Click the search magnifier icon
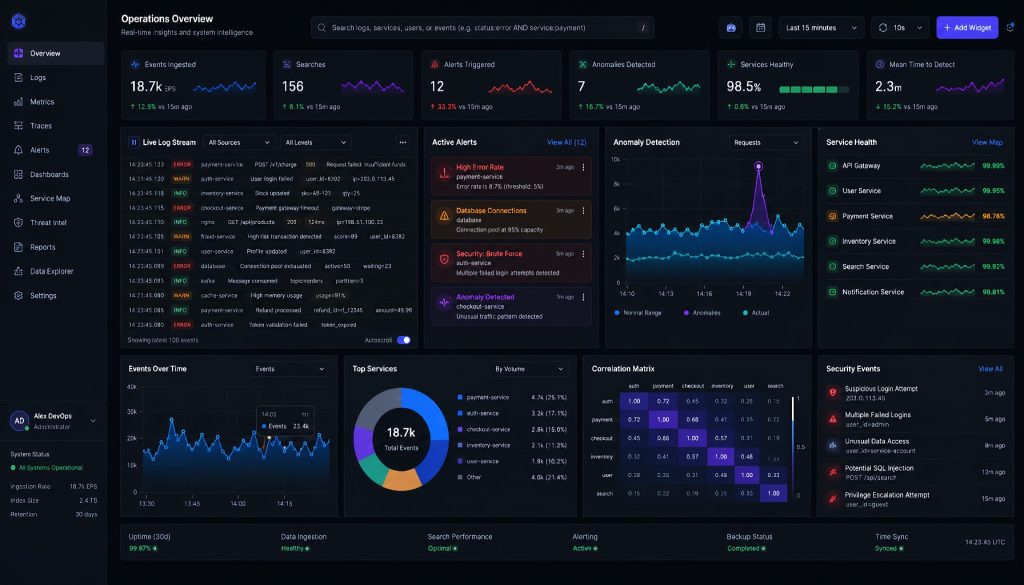Image resolution: width=1024 pixels, height=585 pixels. pyautogui.click(x=322, y=27)
